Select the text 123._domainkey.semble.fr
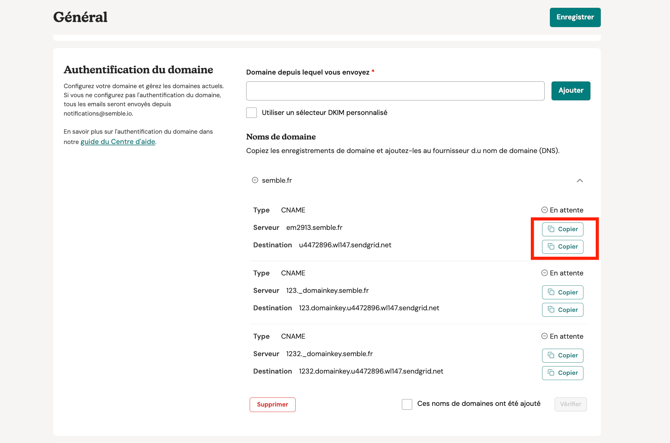670x443 pixels. coord(327,290)
